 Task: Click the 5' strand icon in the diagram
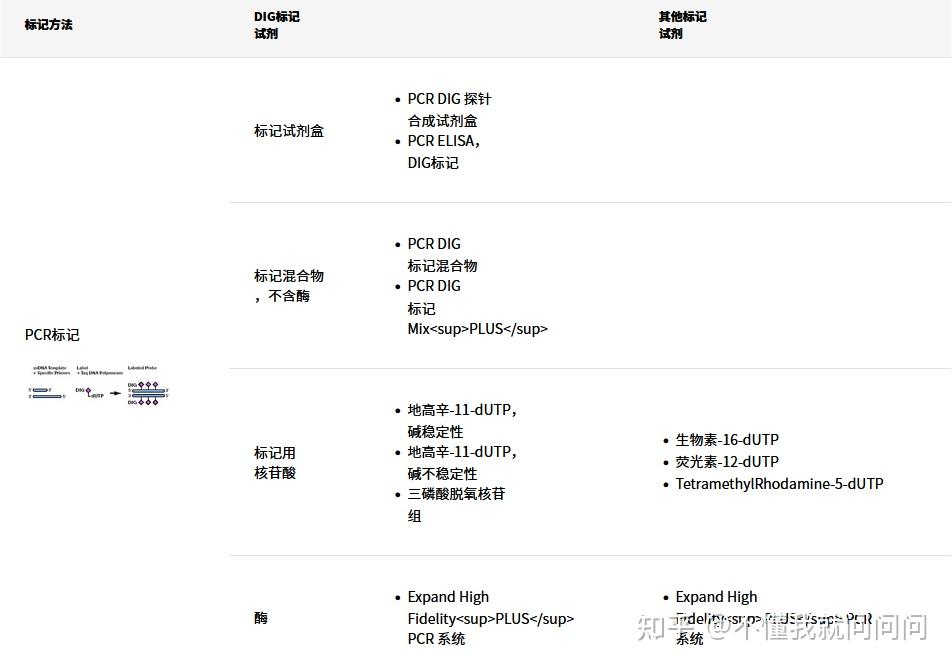(31, 390)
